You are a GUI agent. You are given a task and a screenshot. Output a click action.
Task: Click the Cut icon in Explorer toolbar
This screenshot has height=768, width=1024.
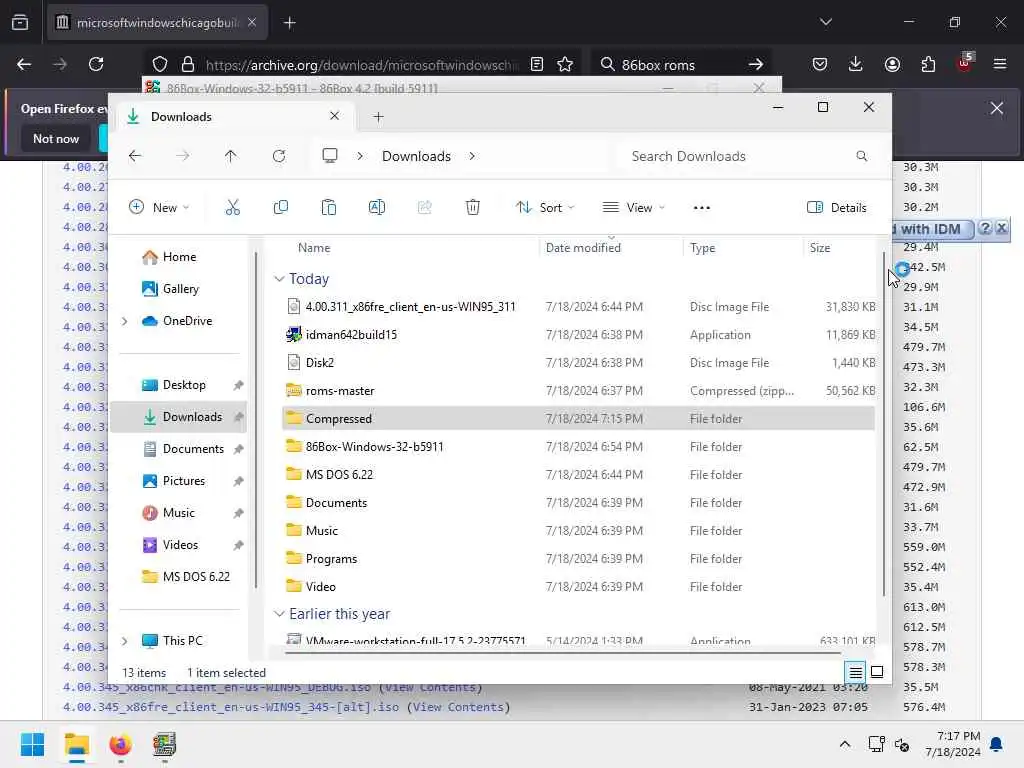pyautogui.click(x=232, y=208)
